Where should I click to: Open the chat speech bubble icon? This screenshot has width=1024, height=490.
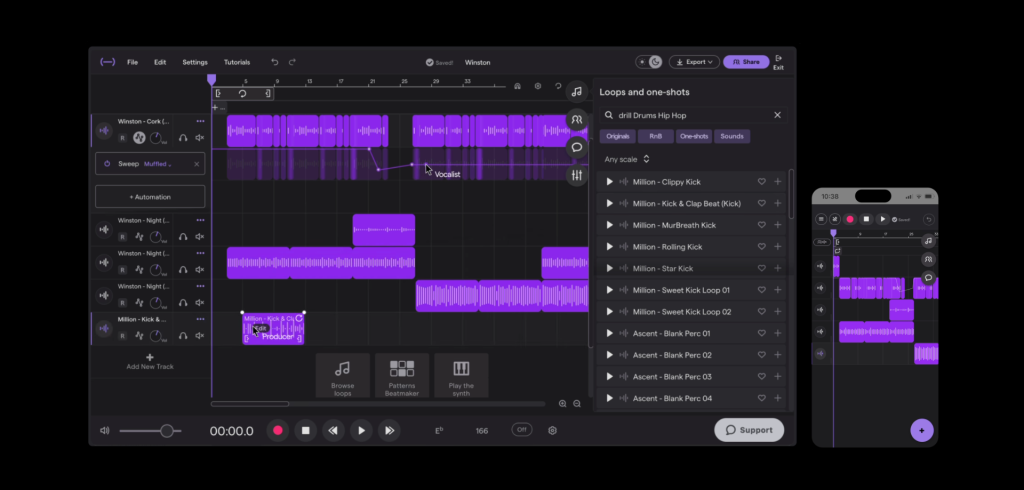[576, 148]
